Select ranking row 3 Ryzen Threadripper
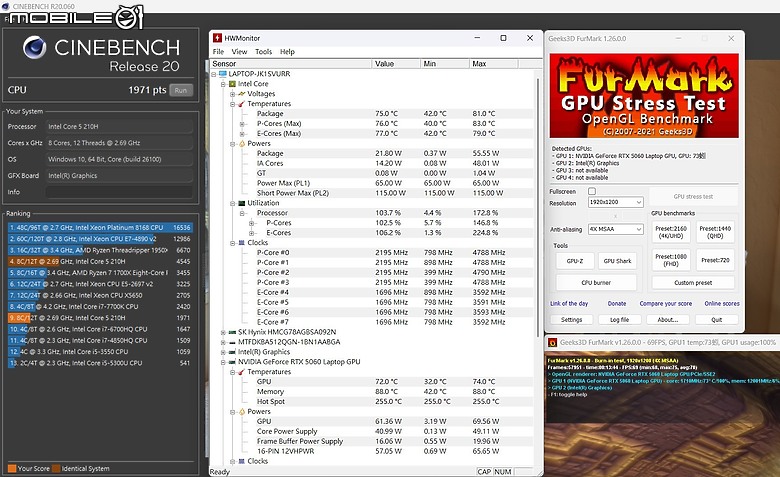The height and width of the screenshot is (477, 780). click(x=100, y=250)
